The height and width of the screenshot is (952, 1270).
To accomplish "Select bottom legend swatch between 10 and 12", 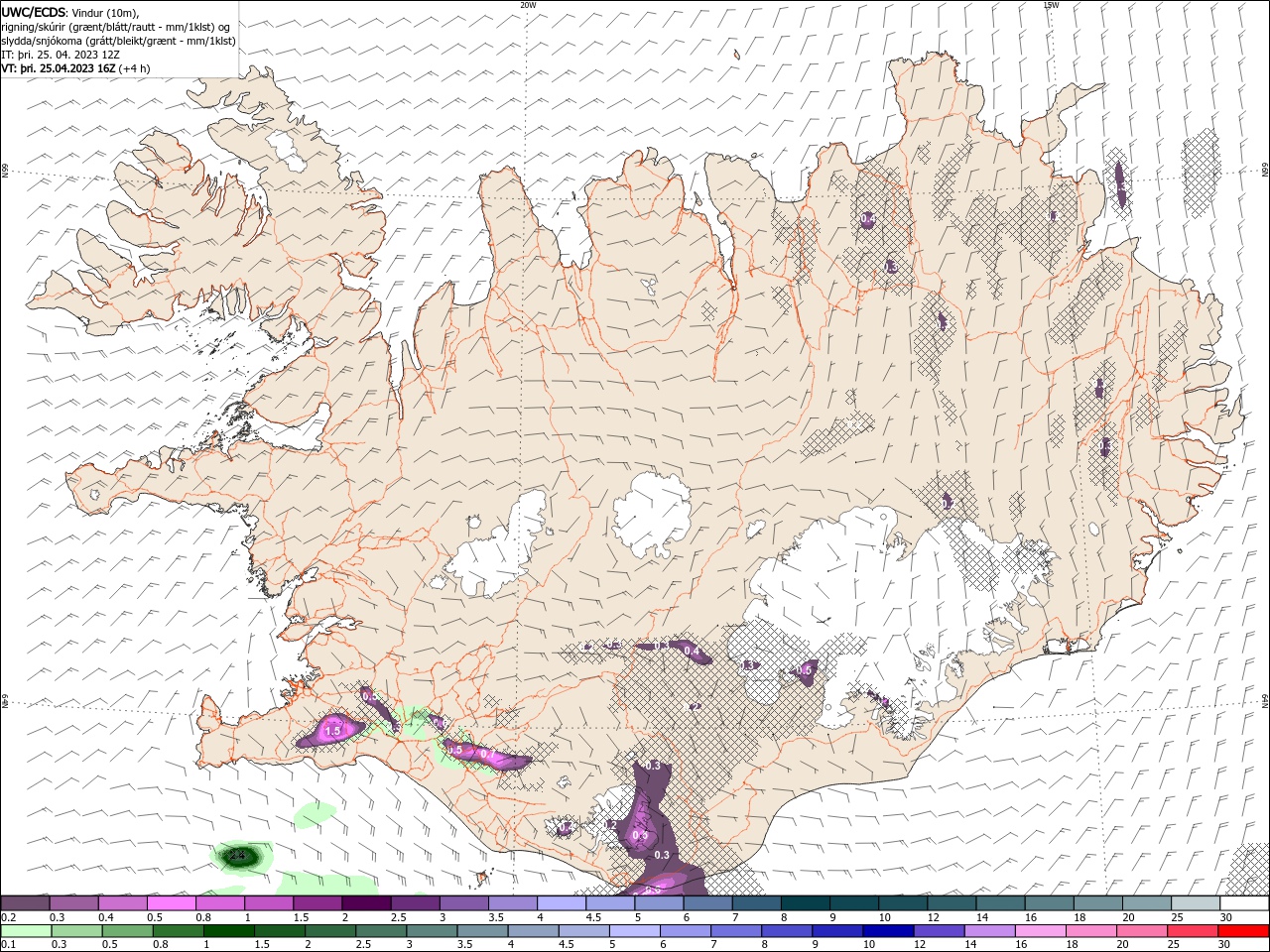I will 888,931.
